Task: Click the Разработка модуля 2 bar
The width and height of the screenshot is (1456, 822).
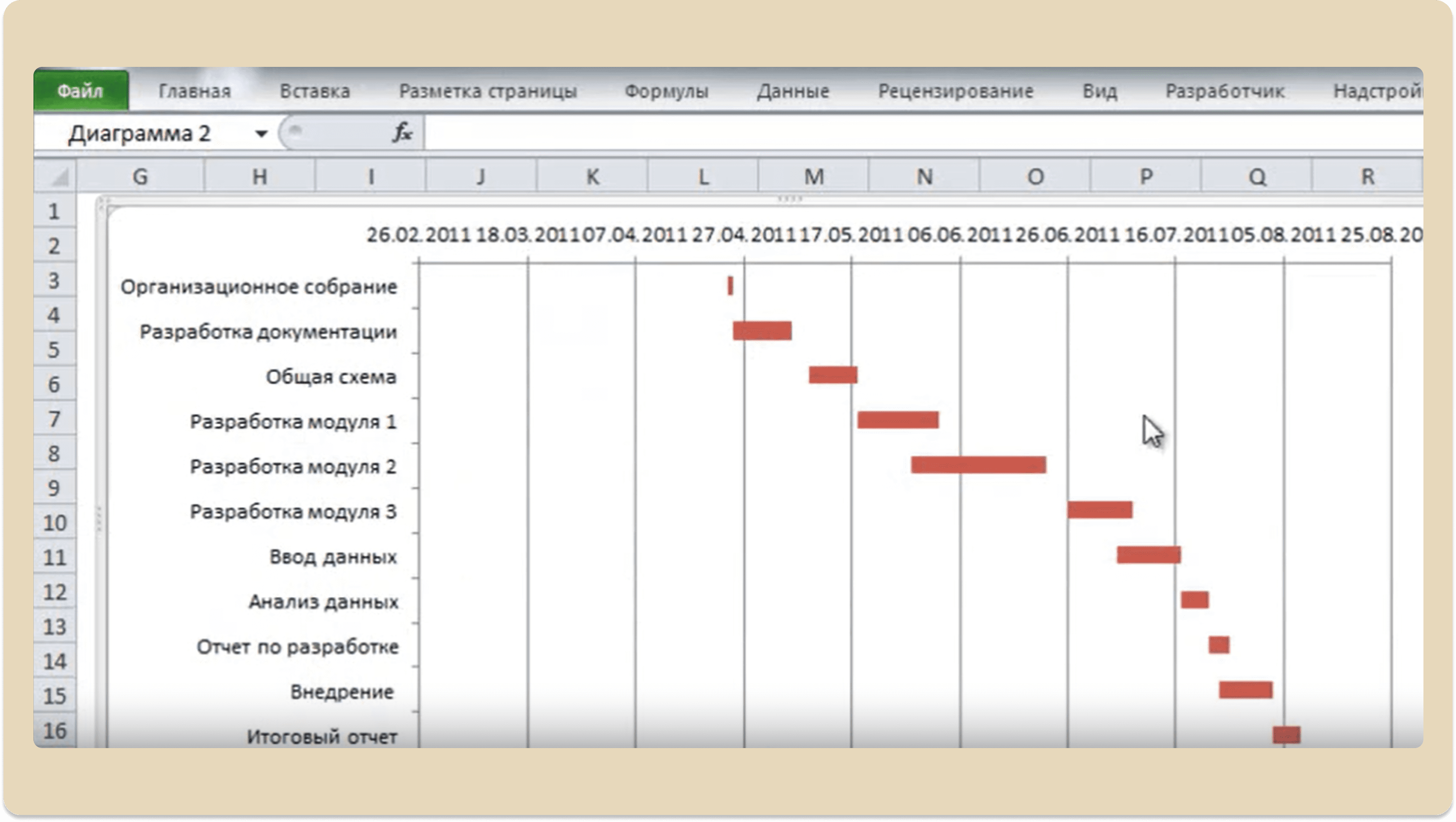Action: [978, 465]
